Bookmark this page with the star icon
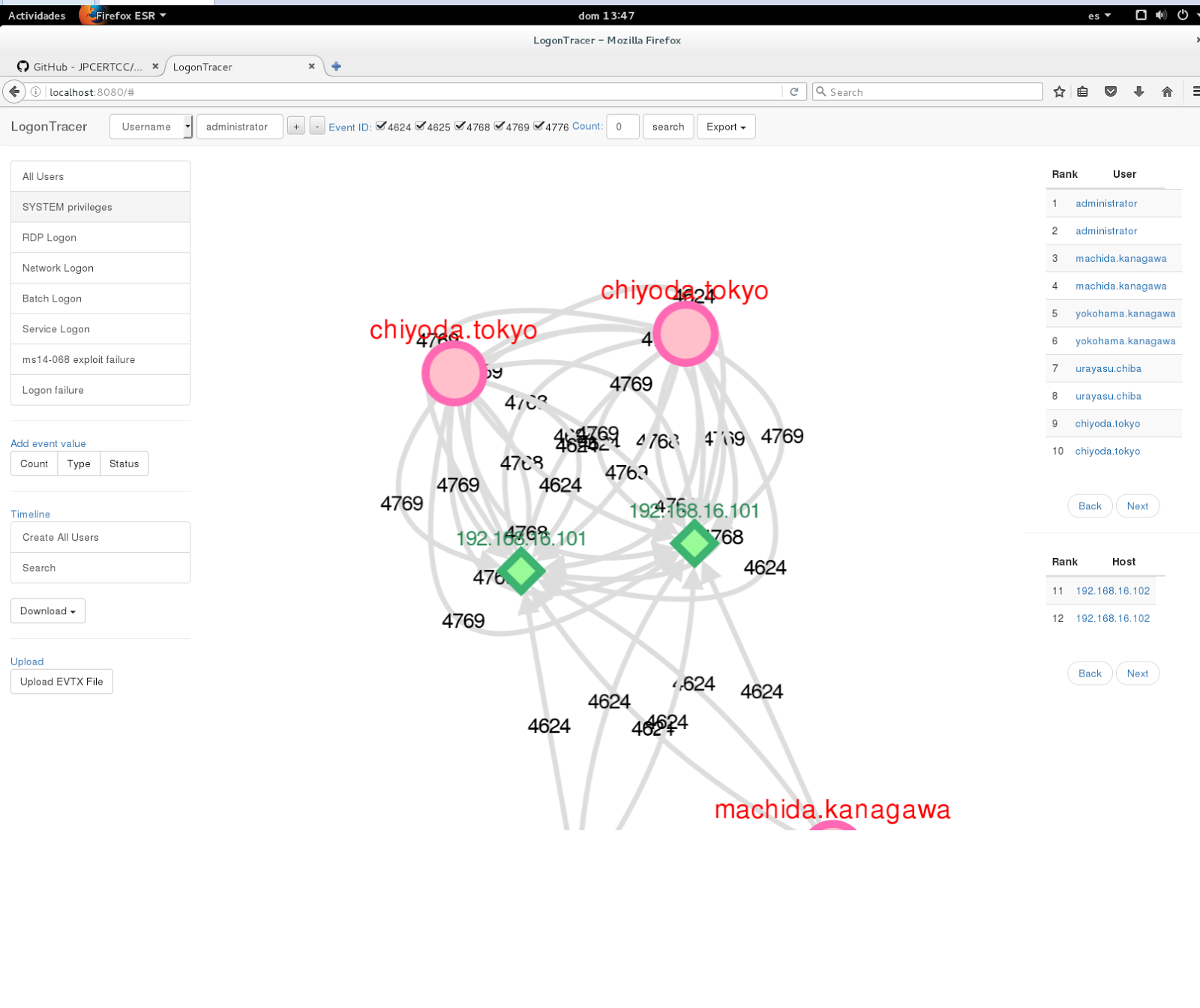Viewport: 1200px width, 1008px height. 1059,91
